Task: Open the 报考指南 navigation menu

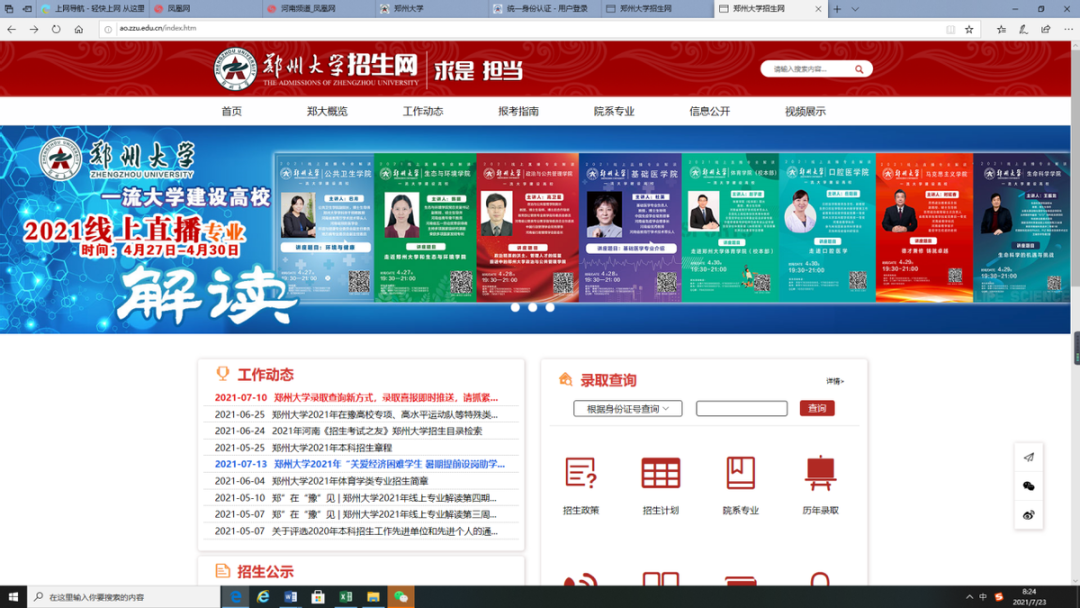Action: click(x=518, y=111)
